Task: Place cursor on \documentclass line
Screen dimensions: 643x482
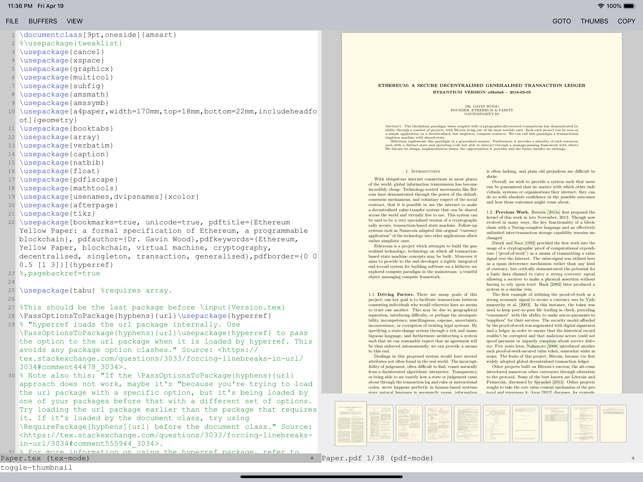Action: coord(80,35)
